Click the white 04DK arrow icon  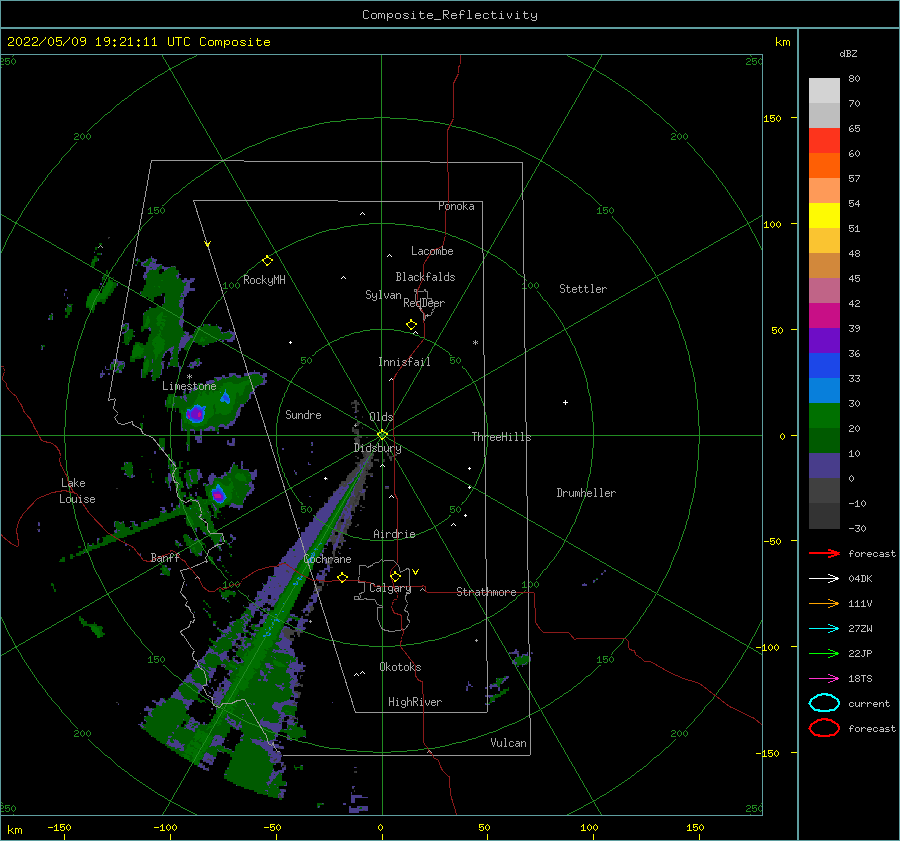[824, 579]
